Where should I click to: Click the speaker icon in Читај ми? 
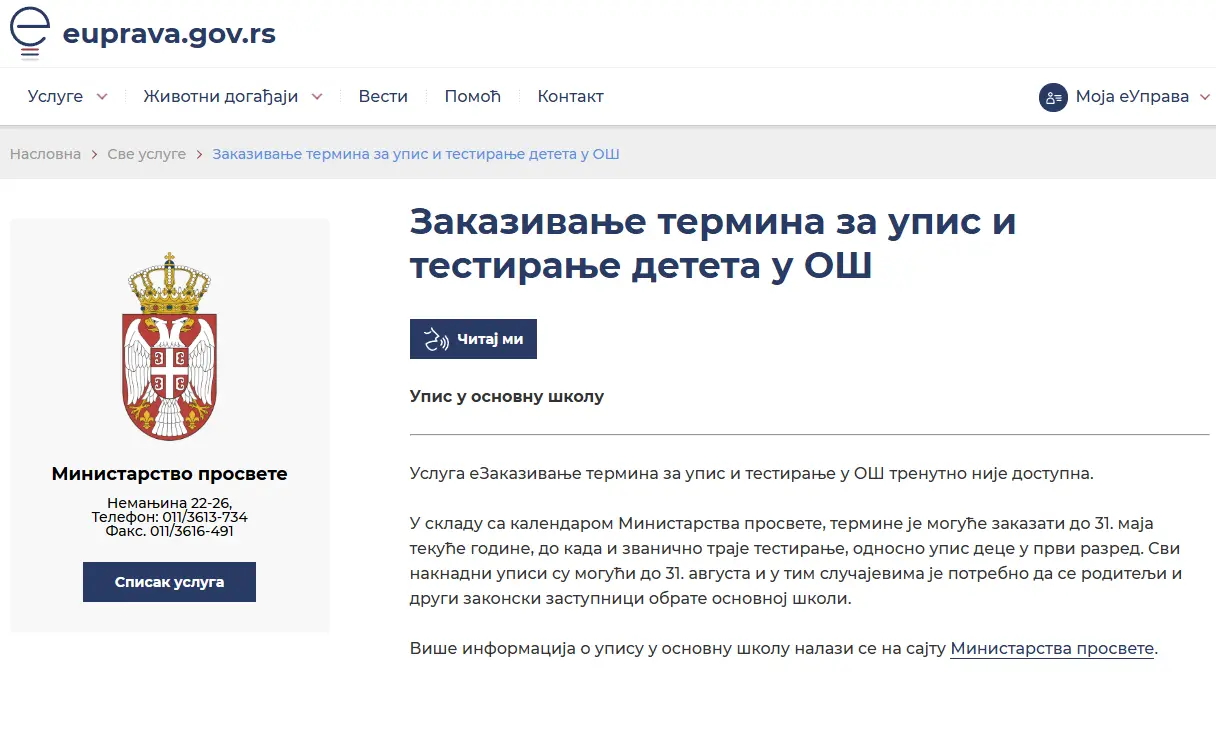click(x=436, y=339)
